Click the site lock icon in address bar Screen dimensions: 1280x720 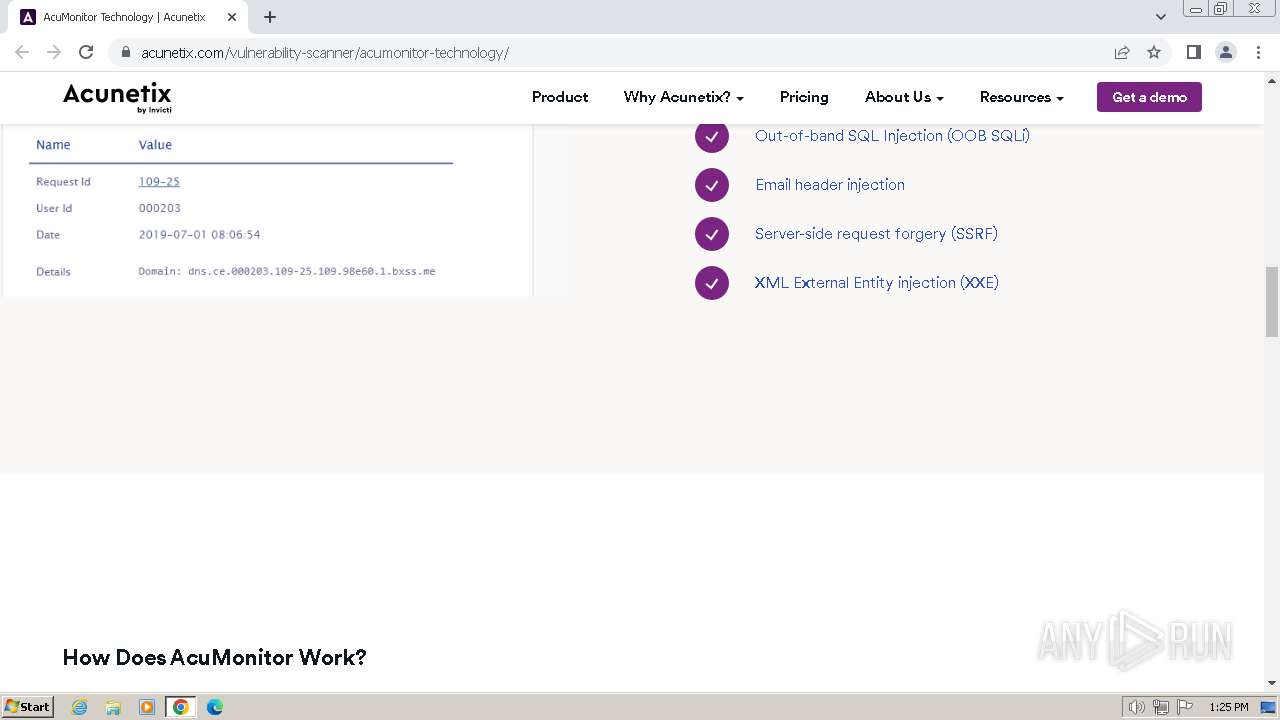point(126,52)
